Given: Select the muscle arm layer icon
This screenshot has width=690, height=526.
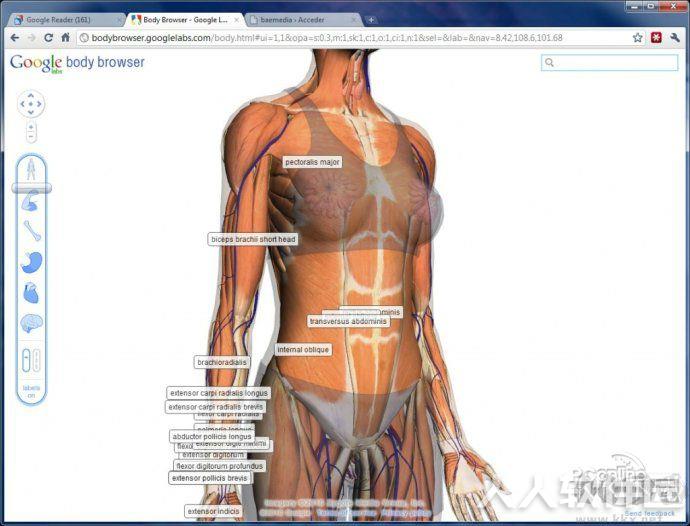Looking at the screenshot, I should 31,202.
